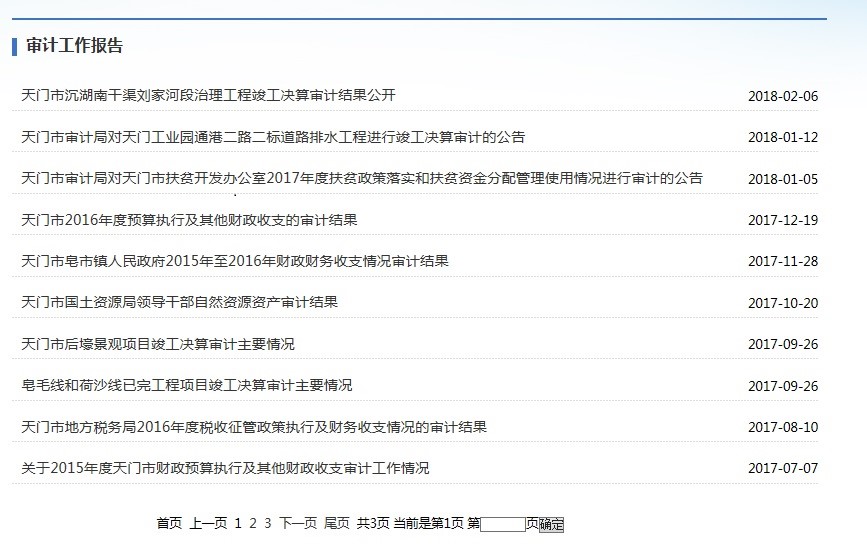Open the 皂市镇人民政府 2015年至2016年 audit result
The width and height of the screenshot is (867, 553).
pyautogui.click(x=235, y=261)
